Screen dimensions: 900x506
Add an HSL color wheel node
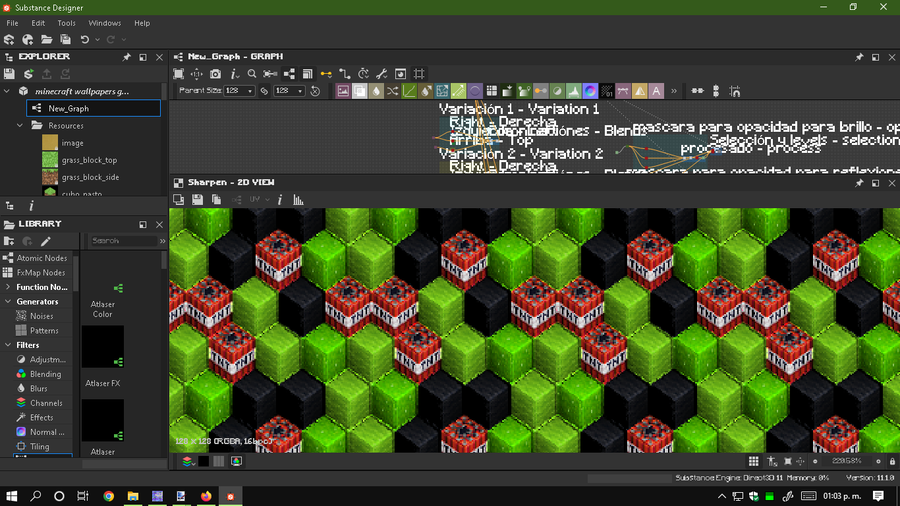point(590,91)
